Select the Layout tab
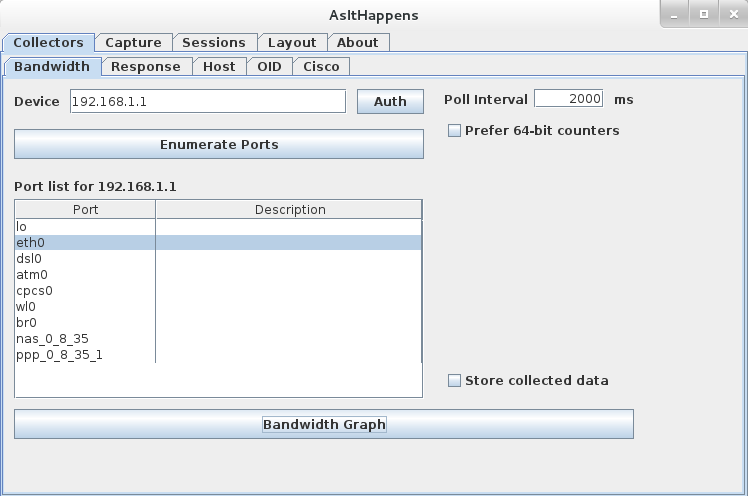The image size is (748, 496). click(x=291, y=42)
